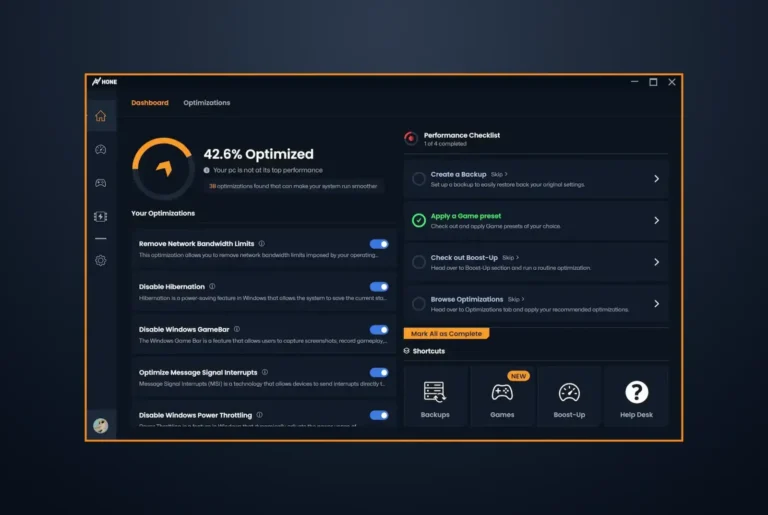This screenshot has height=515, width=768.
Task: Open the speedometer Boost-Up sidebar icon
Action: point(100,149)
